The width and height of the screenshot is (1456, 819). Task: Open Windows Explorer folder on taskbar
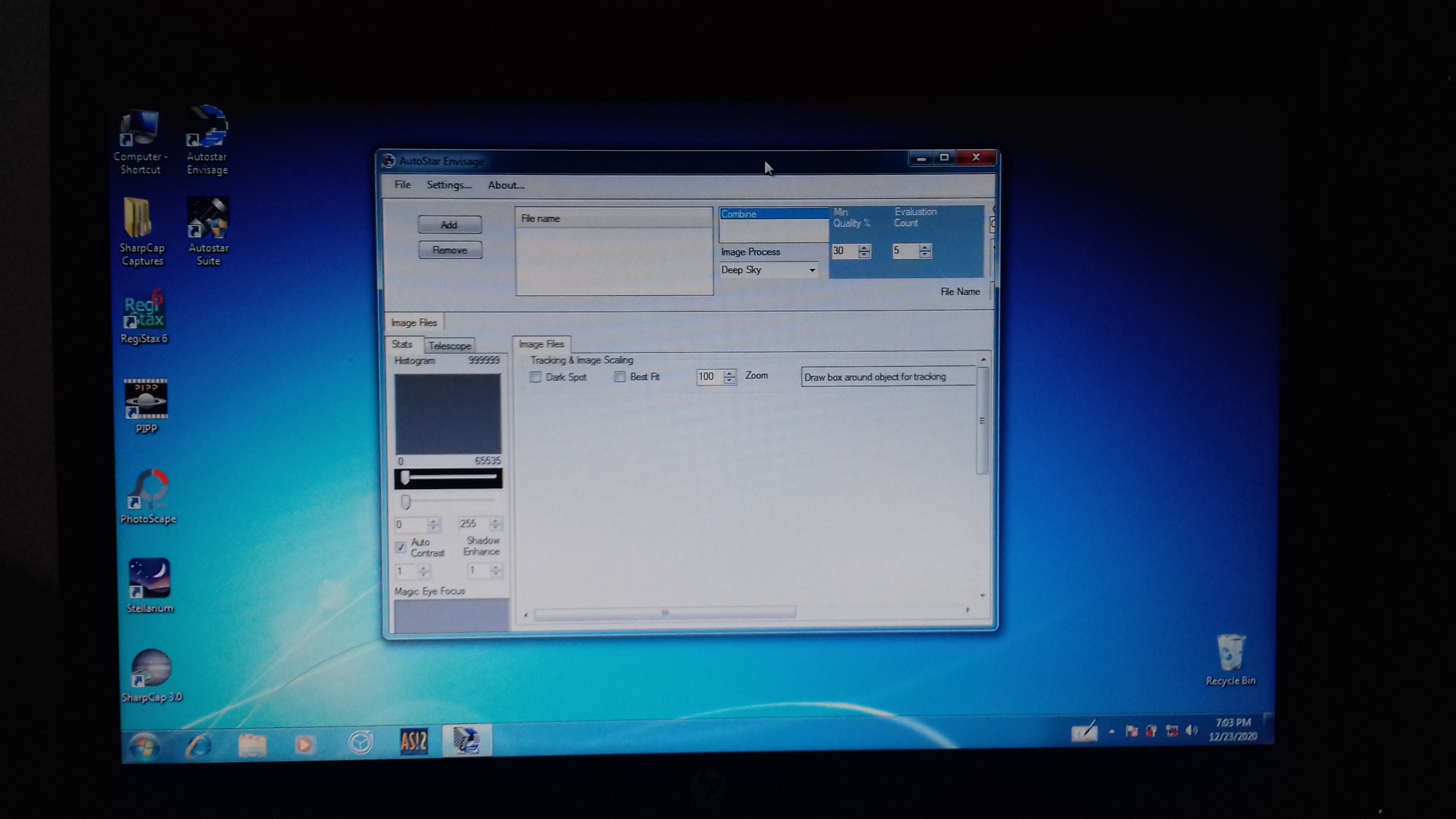tap(252, 744)
